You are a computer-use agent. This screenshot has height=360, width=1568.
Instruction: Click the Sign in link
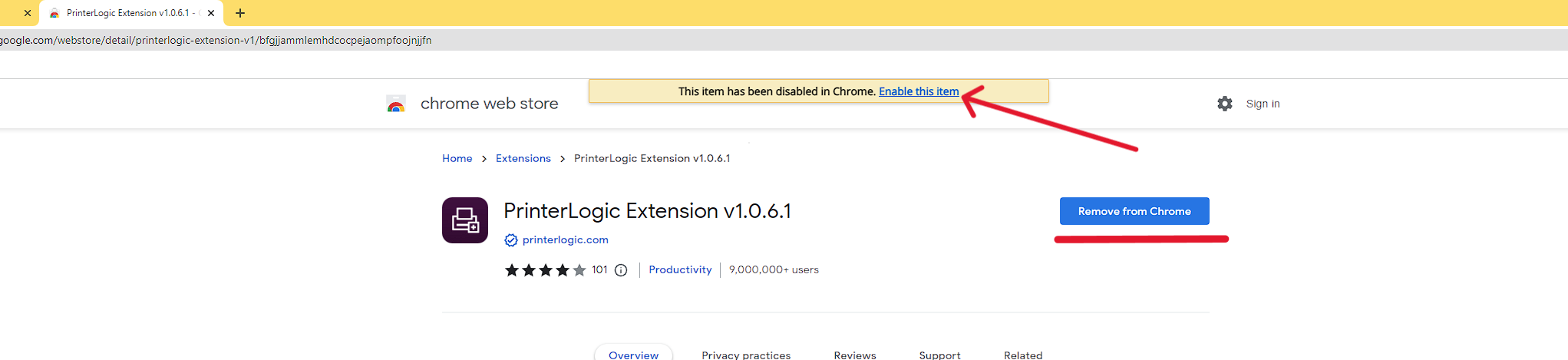tap(1263, 104)
